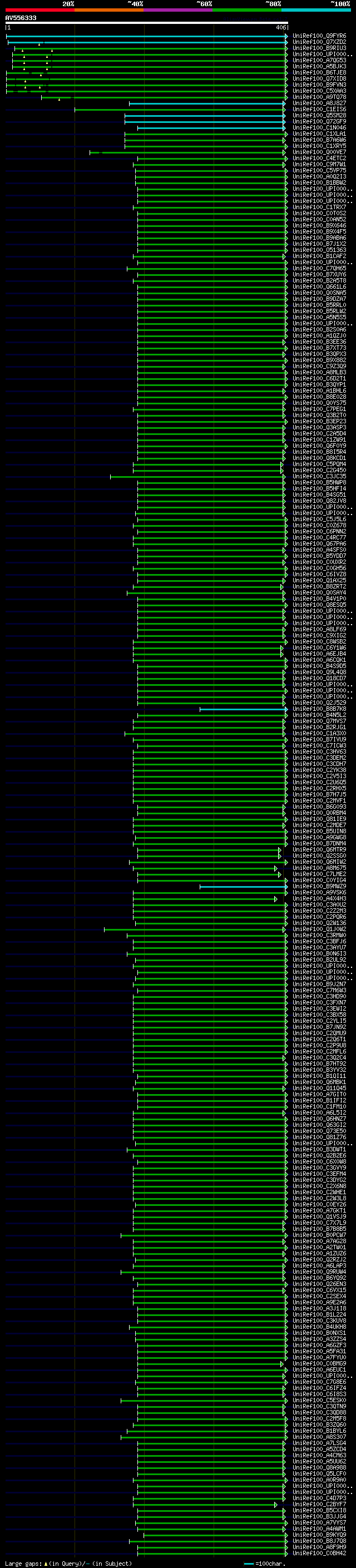Click the cyan alignment bar for UniRef100_B9MWZ9
This screenshot has height=1568, width=356.
pyautogui.click(x=244, y=887)
